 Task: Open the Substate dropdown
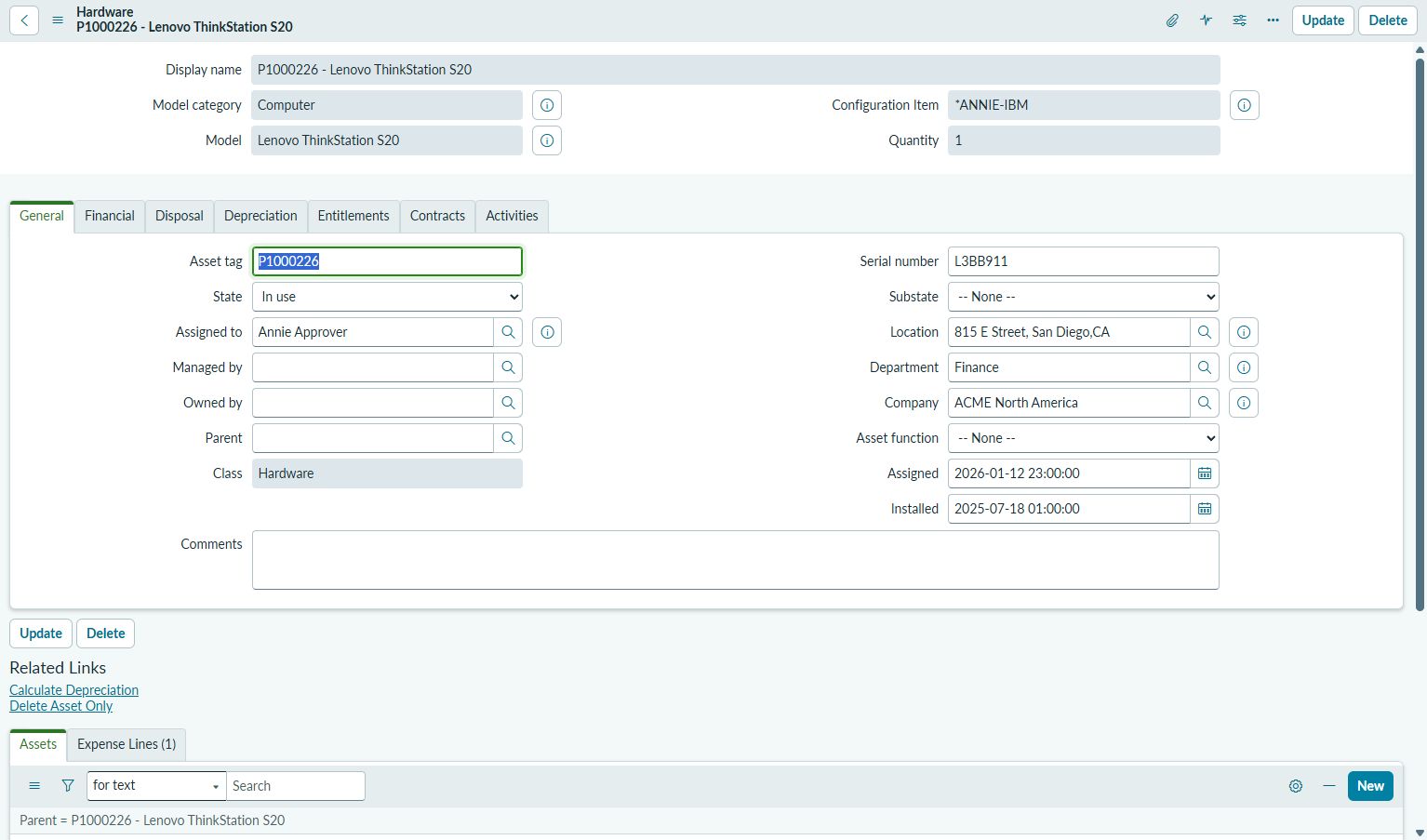tap(1084, 297)
